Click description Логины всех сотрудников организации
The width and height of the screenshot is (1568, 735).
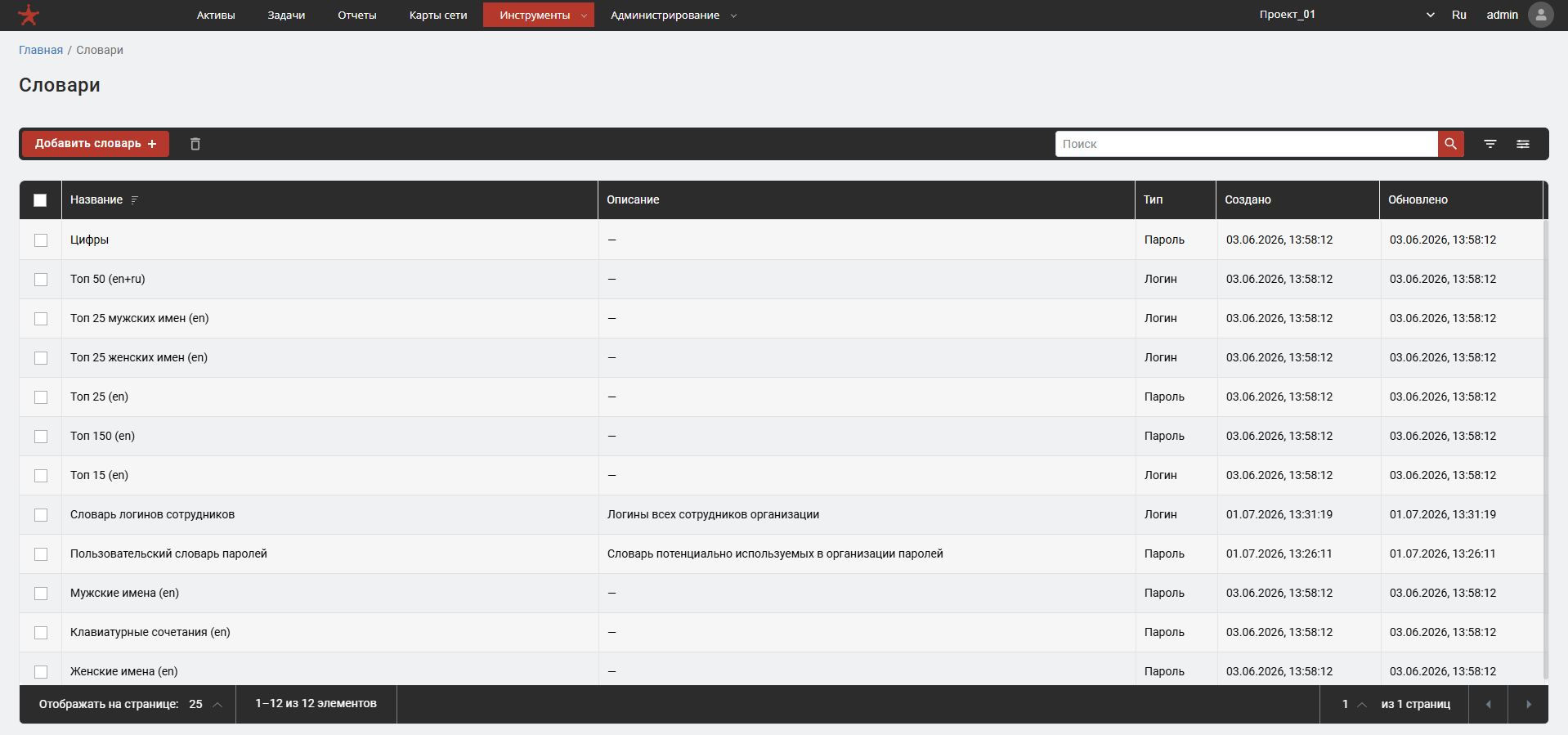pyautogui.click(x=713, y=514)
